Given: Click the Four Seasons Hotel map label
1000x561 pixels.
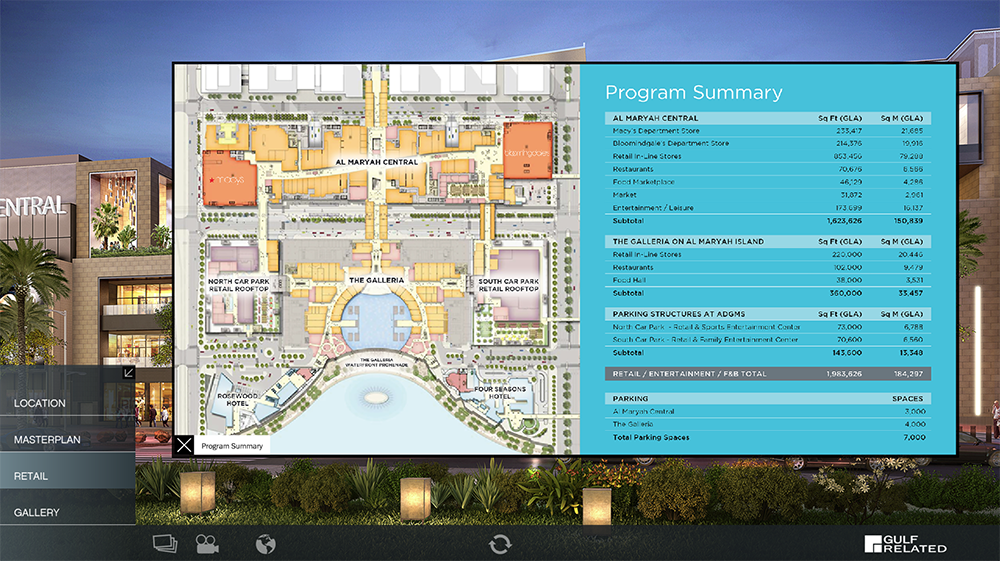Looking at the screenshot, I should 500,392.
